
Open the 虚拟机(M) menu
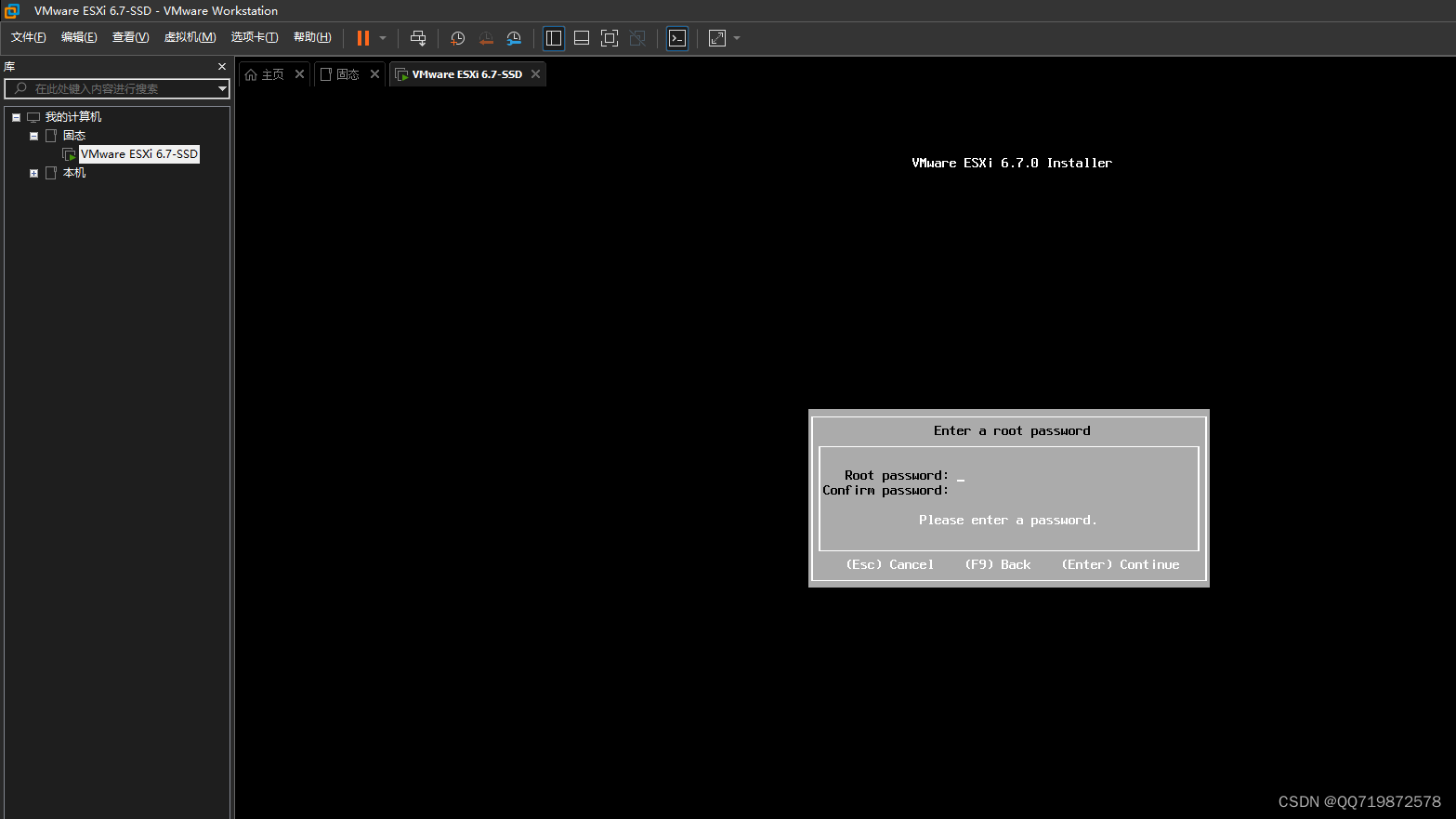click(x=190, y=37)
